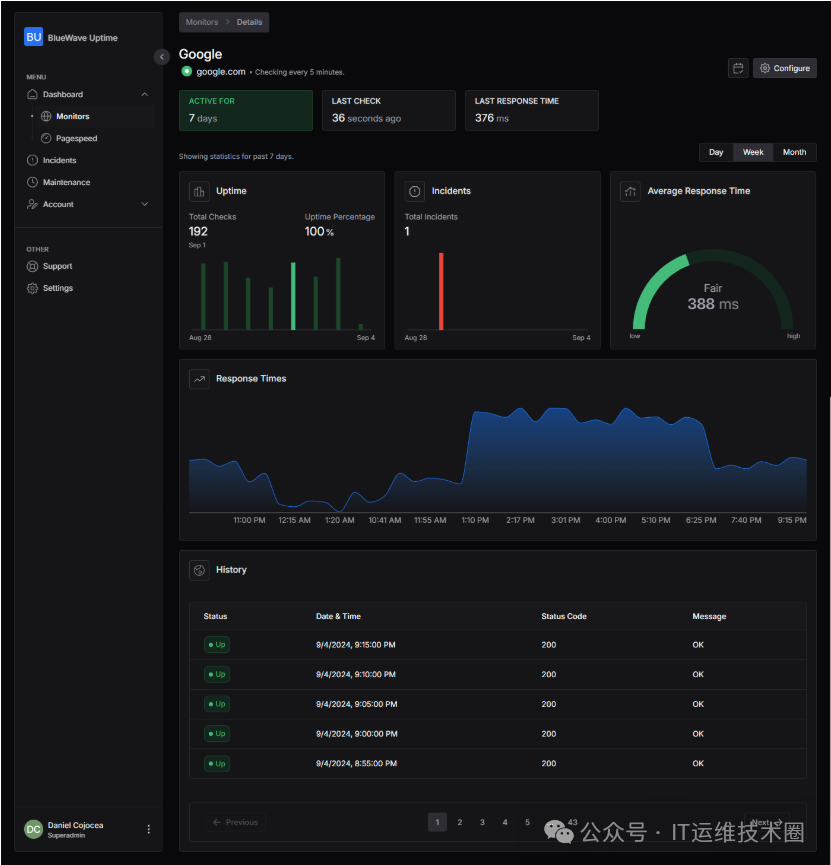Click the Next pagination button

(767, 823)
